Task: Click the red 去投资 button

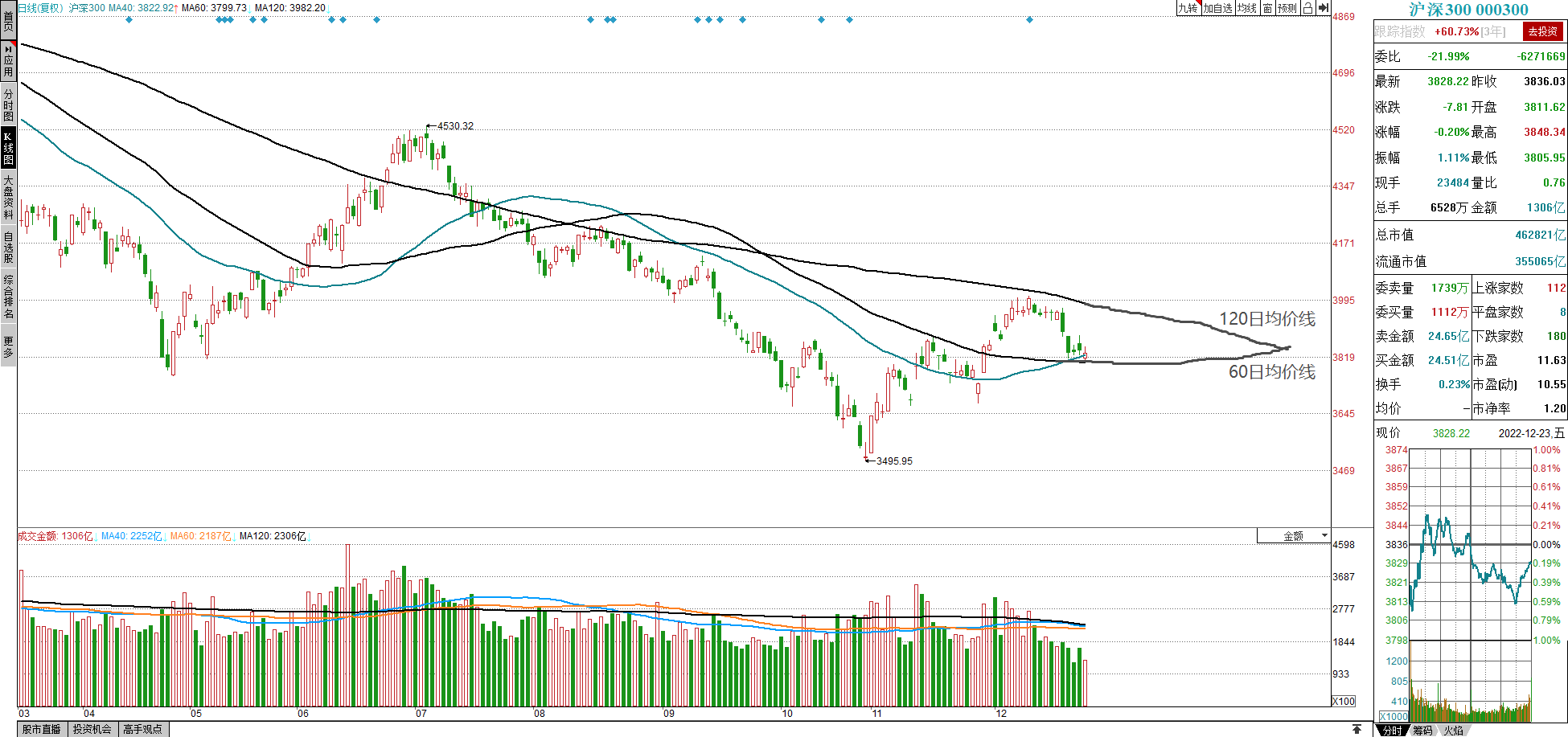Action: point(1543,31)
